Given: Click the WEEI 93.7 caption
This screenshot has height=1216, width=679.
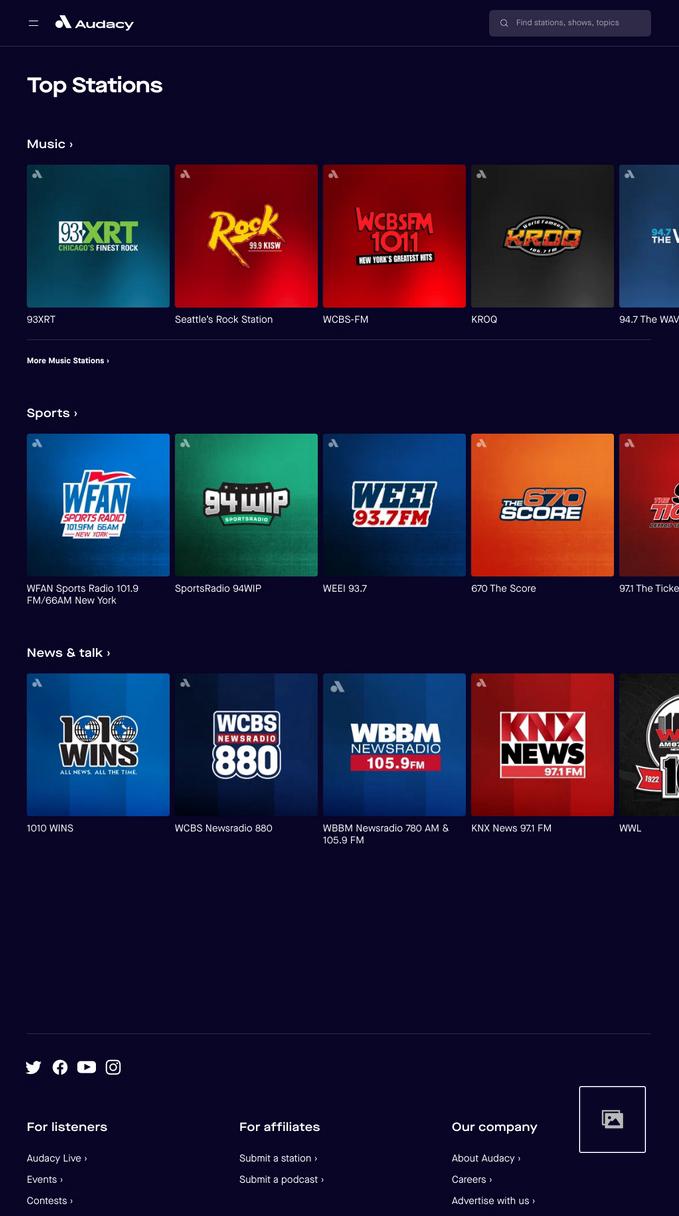Looking at the screenshot, I should pyautogui.click(x=345, y=589).
